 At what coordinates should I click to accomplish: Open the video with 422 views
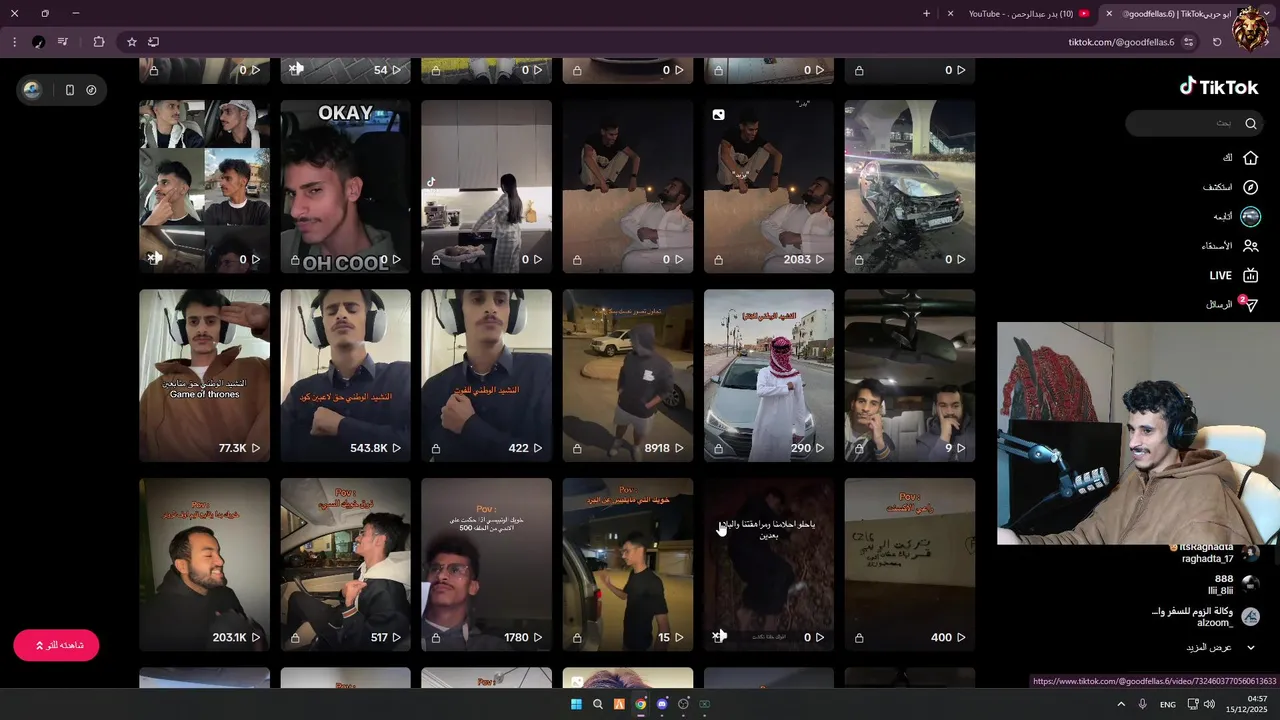(486, 375)
